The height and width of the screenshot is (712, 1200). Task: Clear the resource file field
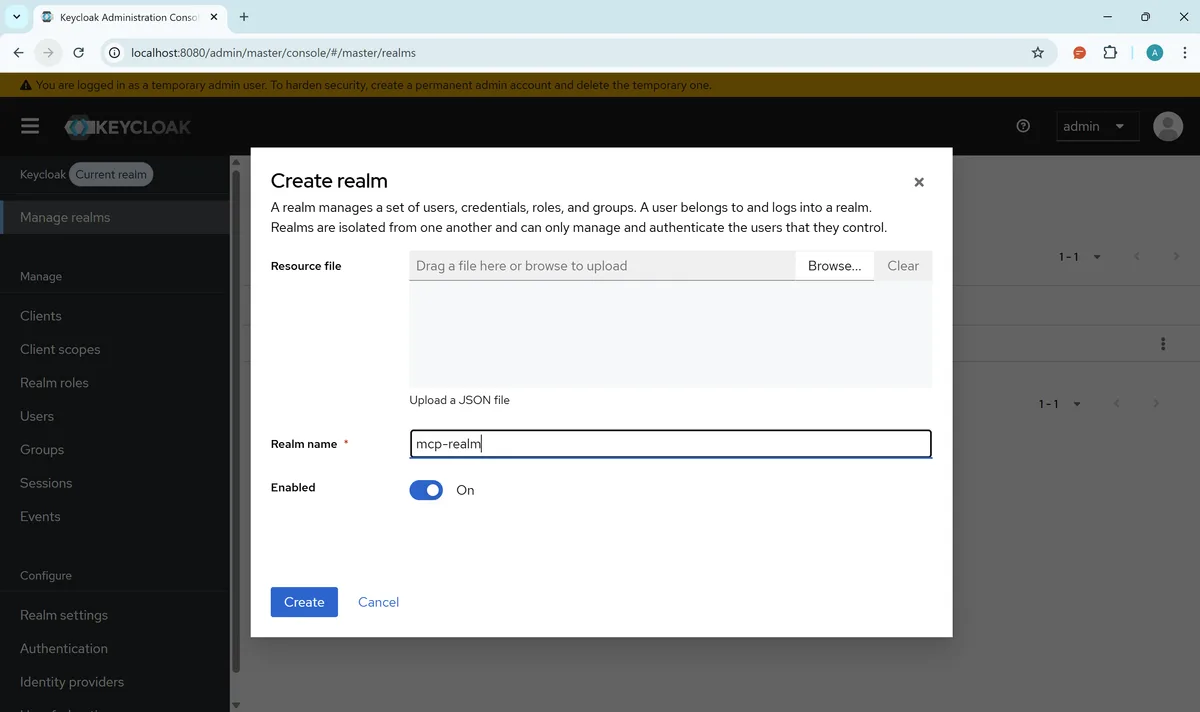903,266
